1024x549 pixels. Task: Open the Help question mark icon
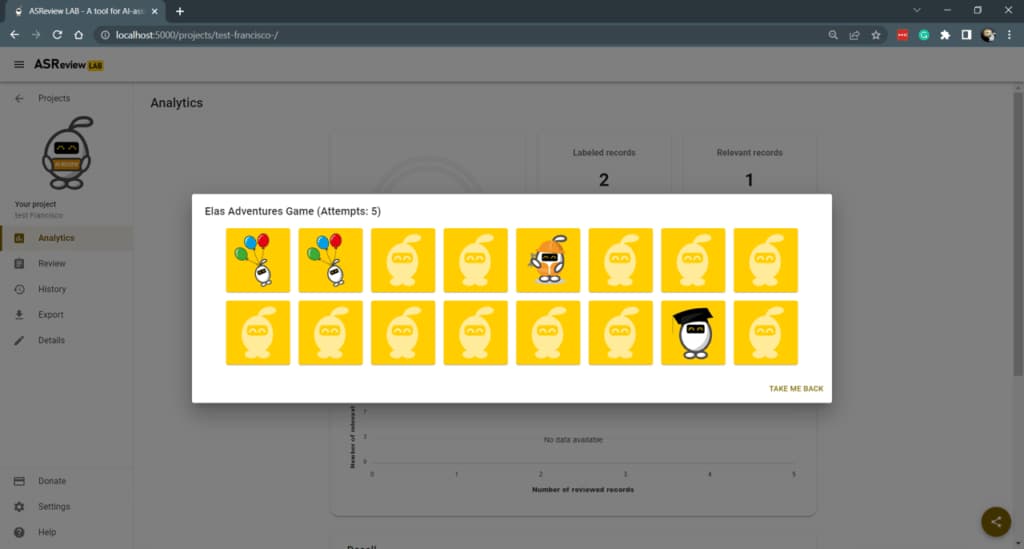click(19, 532)
